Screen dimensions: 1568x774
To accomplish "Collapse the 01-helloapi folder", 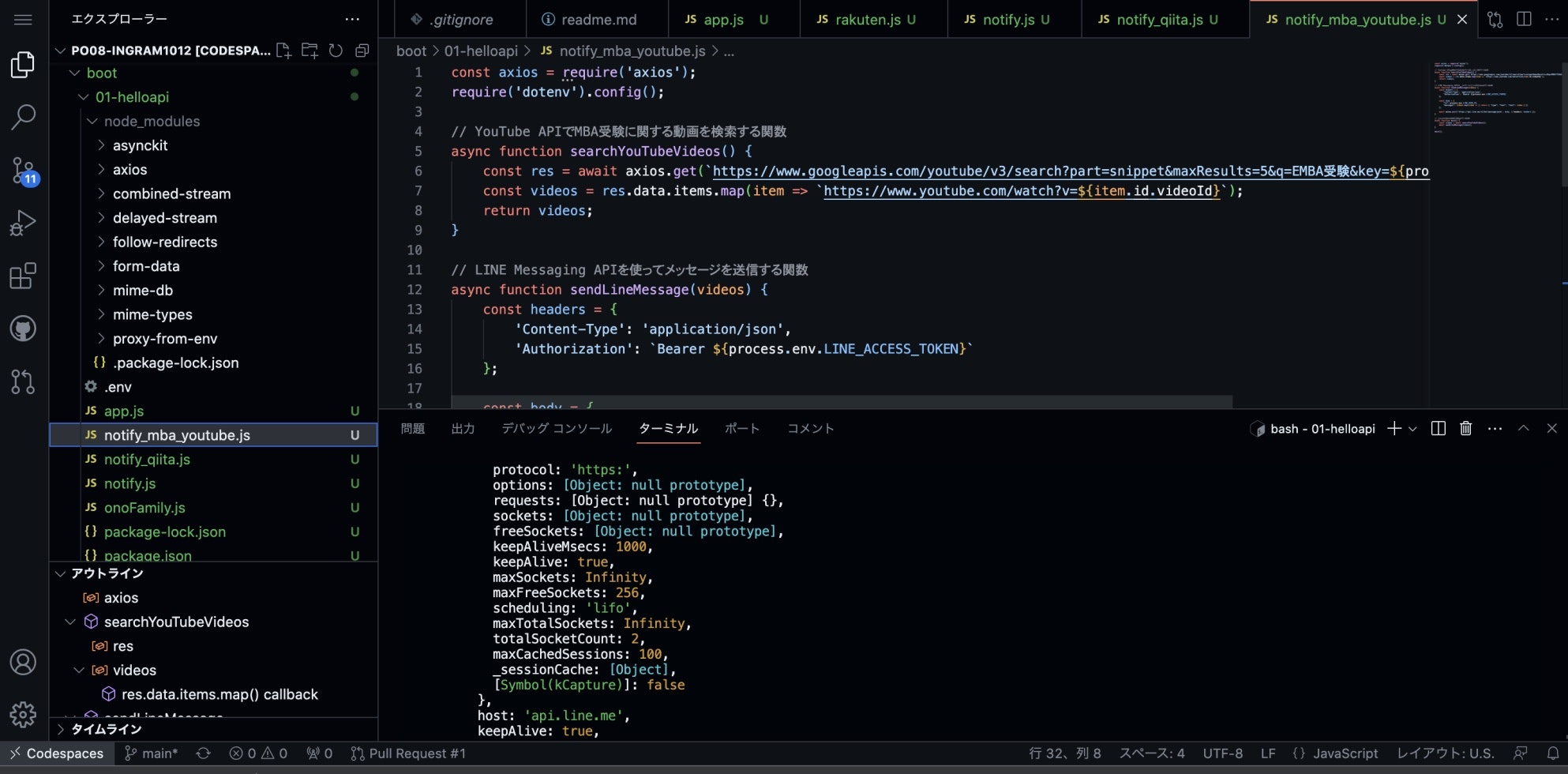I will click(x=84, y=97).
